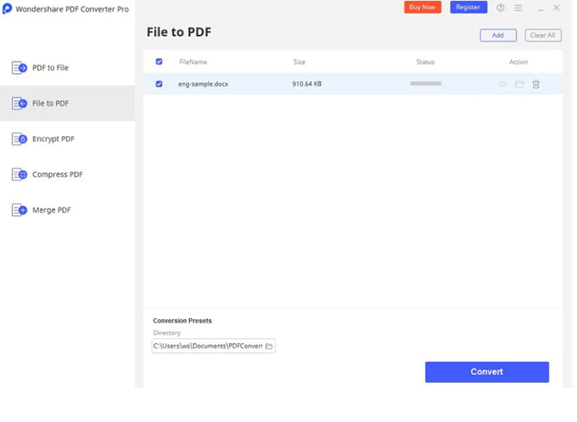Open the hamburger menu icon
The image size is (577, 422).
tap(518, 8)
